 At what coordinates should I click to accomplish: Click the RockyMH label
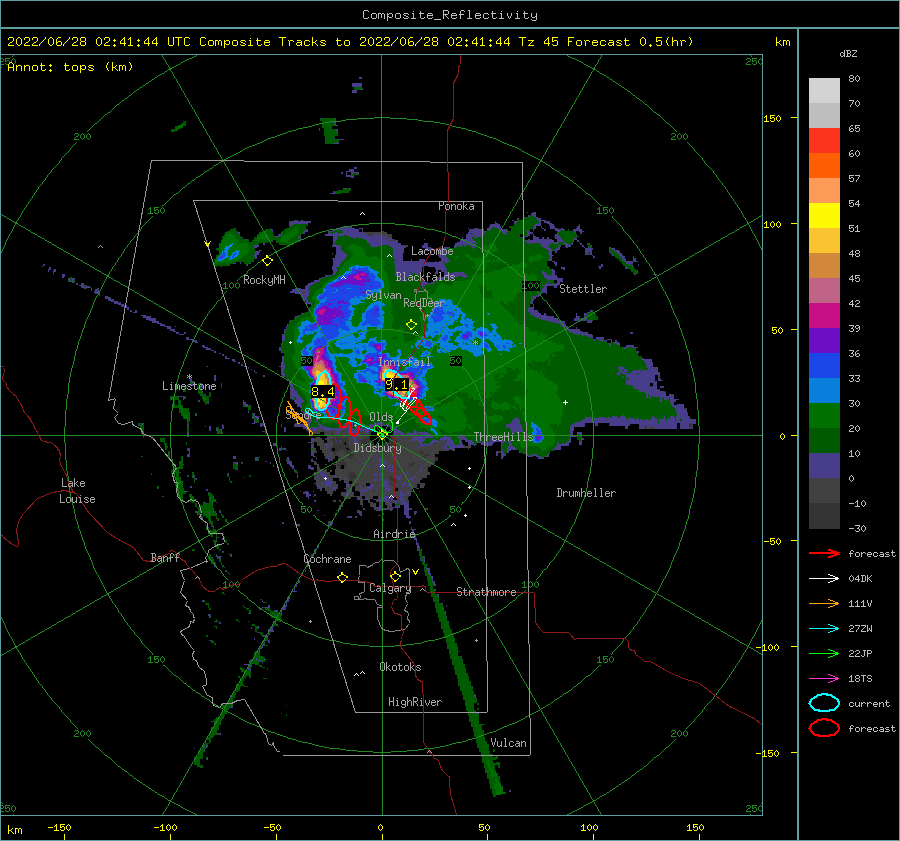coord(264,280)
